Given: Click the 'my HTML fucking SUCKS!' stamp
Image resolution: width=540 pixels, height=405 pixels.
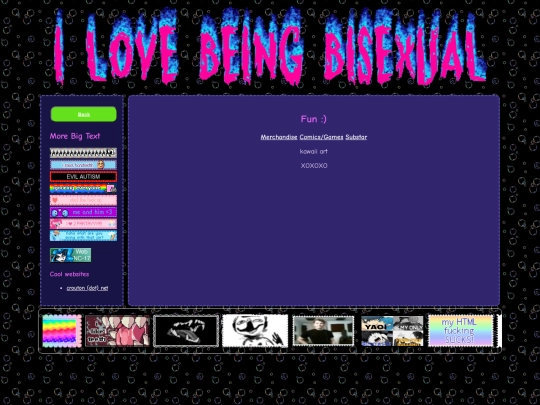Looking at the screenshot, I should [460, 331].
